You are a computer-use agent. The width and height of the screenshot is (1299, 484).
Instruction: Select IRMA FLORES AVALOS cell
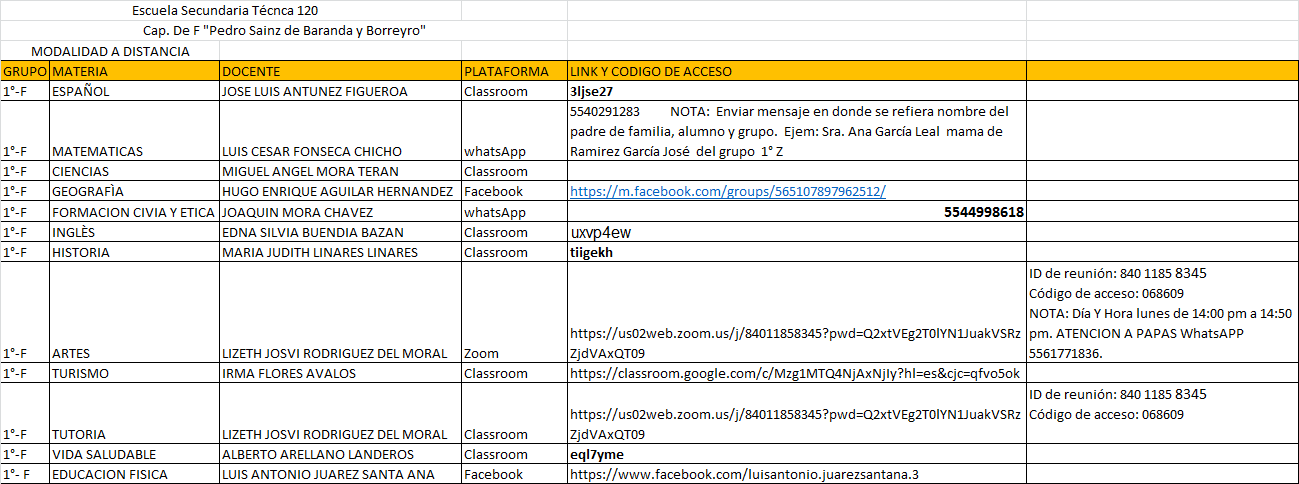click(340, 373)
